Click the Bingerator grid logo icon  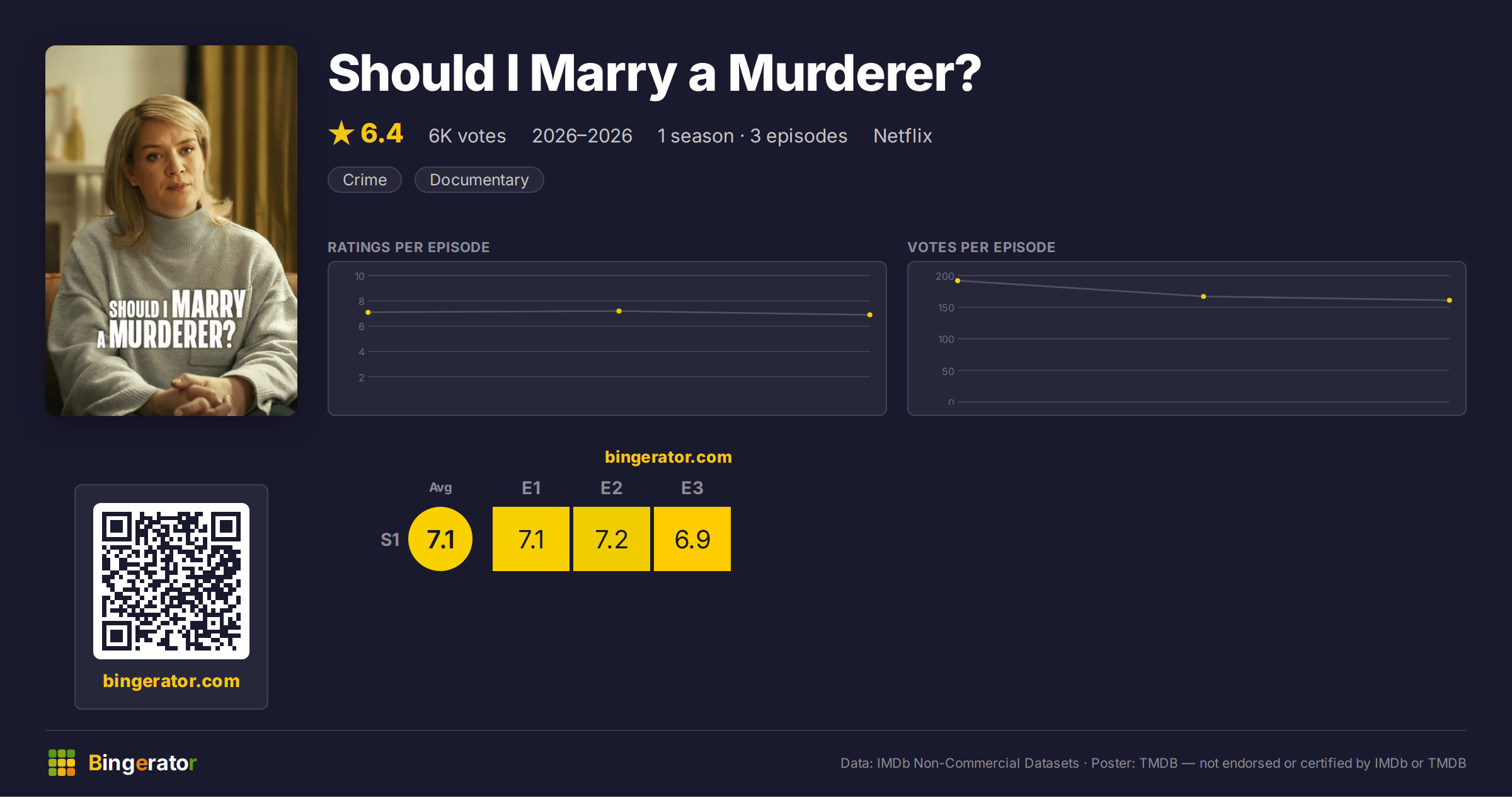(x=62, y=763)
